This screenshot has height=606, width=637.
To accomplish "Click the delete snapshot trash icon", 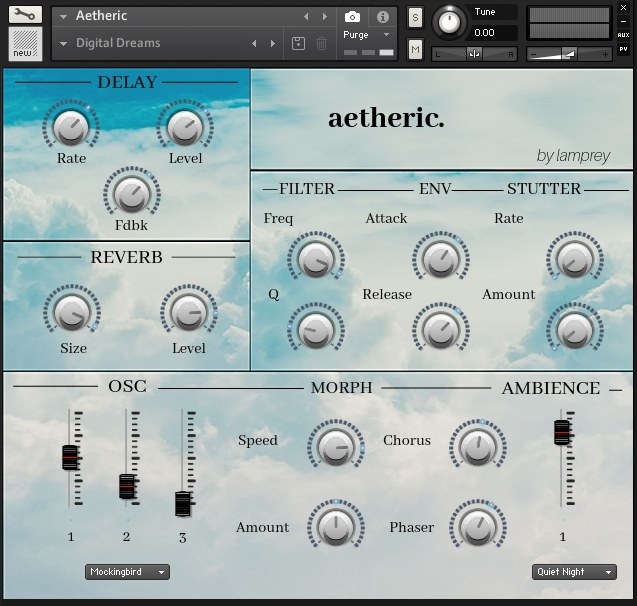I will (x=321, y=44).
